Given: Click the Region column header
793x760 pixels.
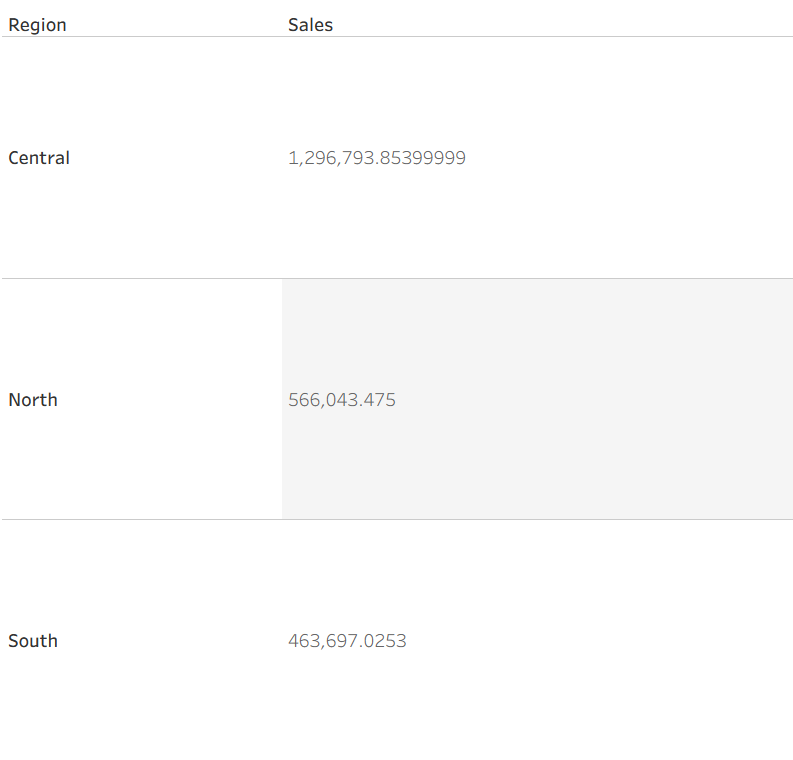Looking at the screenshot, I should (x=37, y=25).
